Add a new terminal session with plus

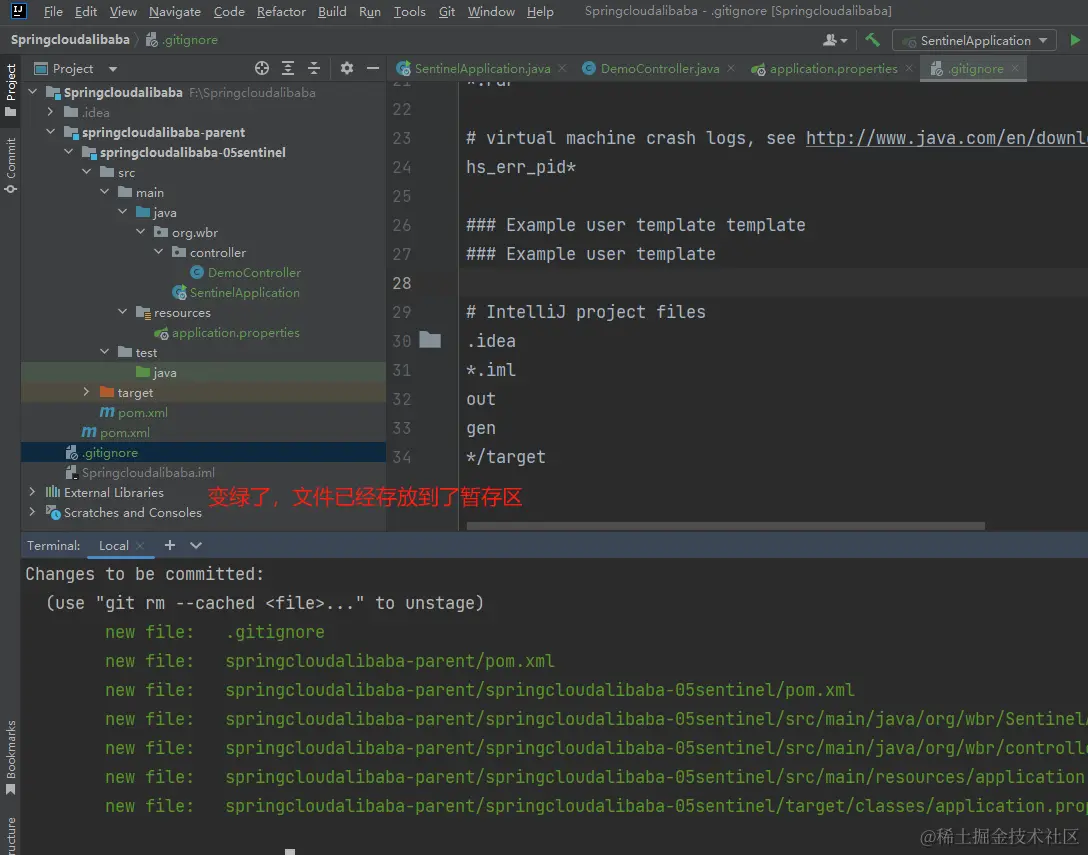pos(170,545)
